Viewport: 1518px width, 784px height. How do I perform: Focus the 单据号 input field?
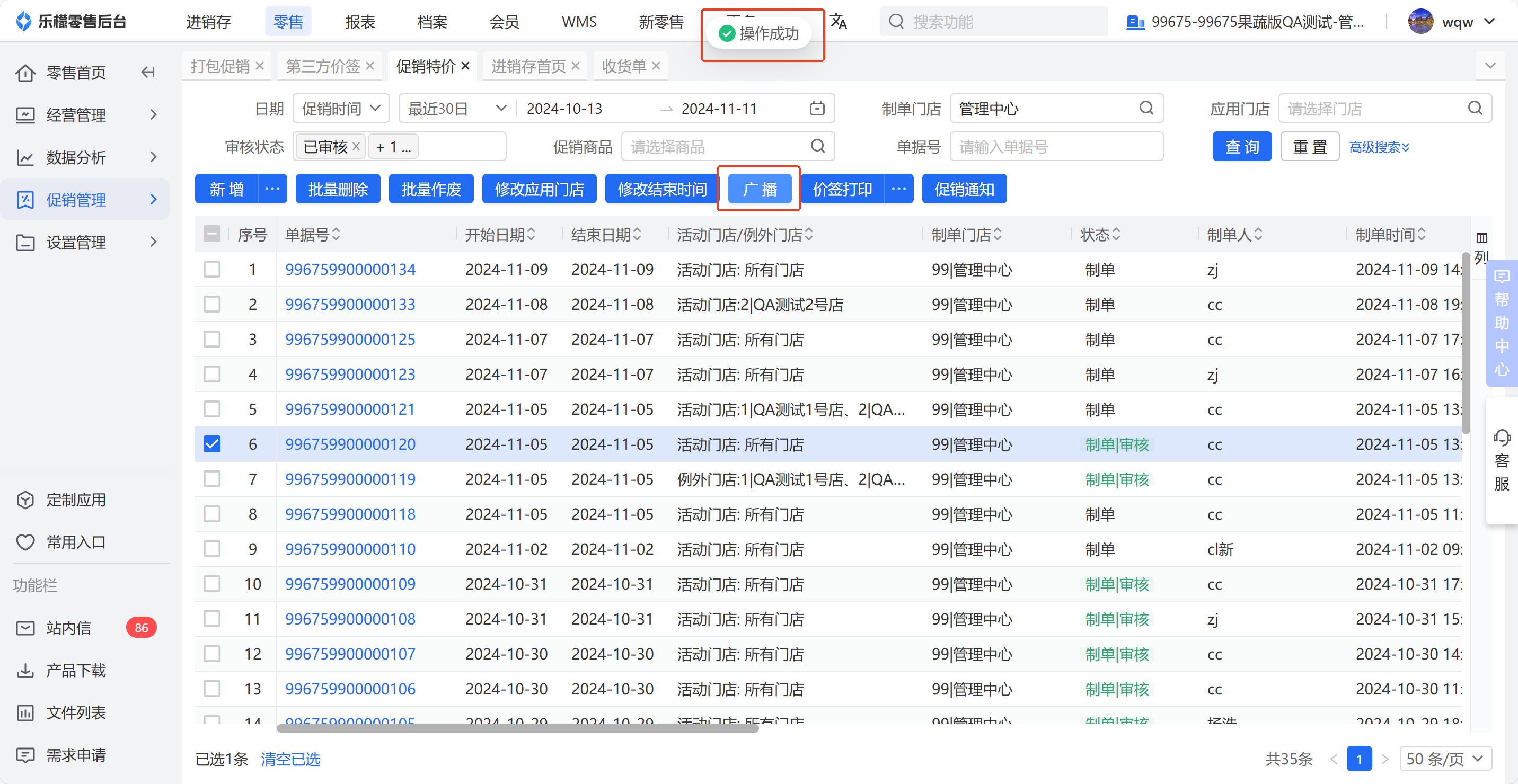click(1056, 147)
